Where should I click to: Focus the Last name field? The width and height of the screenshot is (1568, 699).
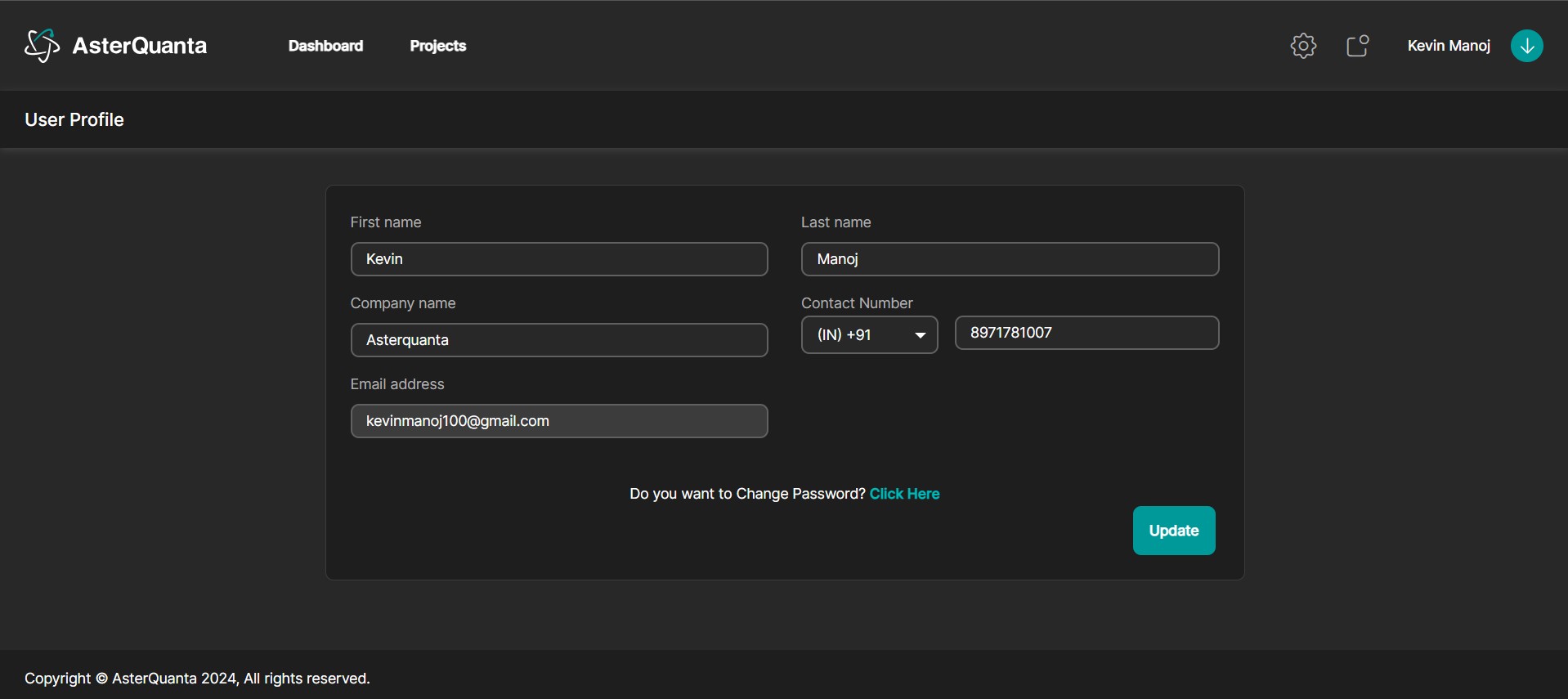tap(1010, 259)
